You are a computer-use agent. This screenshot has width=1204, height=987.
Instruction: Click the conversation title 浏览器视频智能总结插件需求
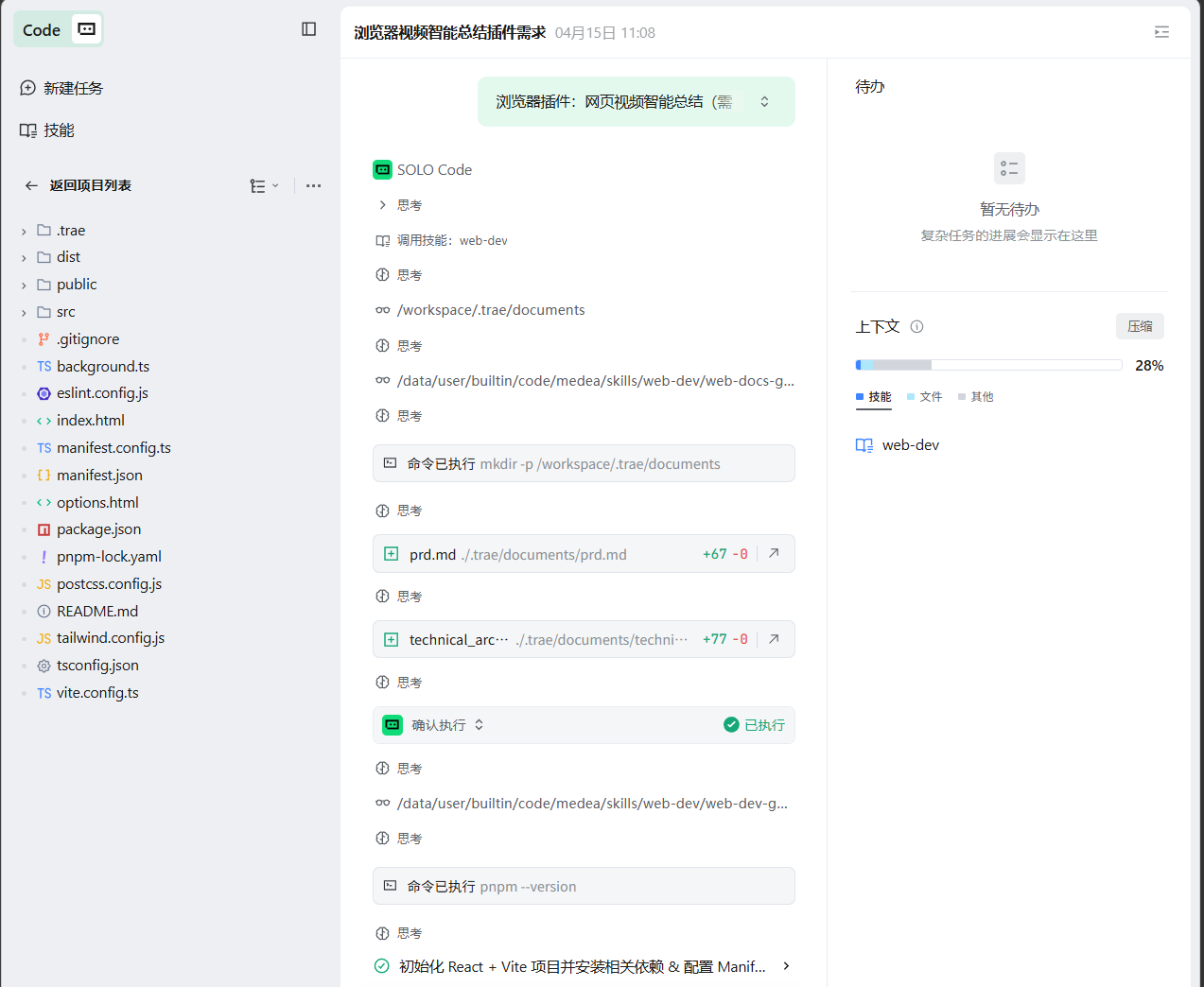pyautogui.click(x=450, y=32)
